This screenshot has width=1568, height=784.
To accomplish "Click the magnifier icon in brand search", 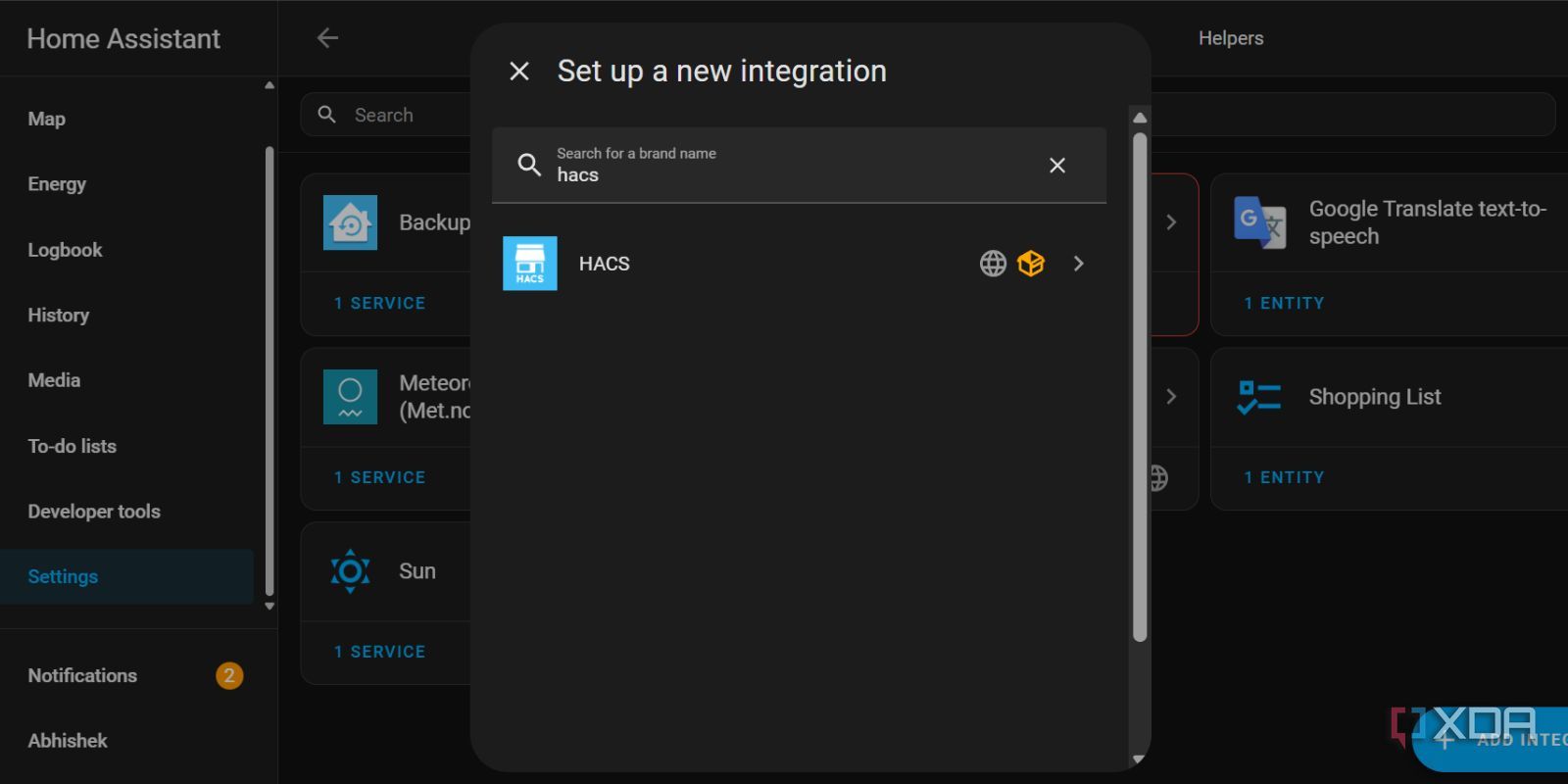I will 529,165.
